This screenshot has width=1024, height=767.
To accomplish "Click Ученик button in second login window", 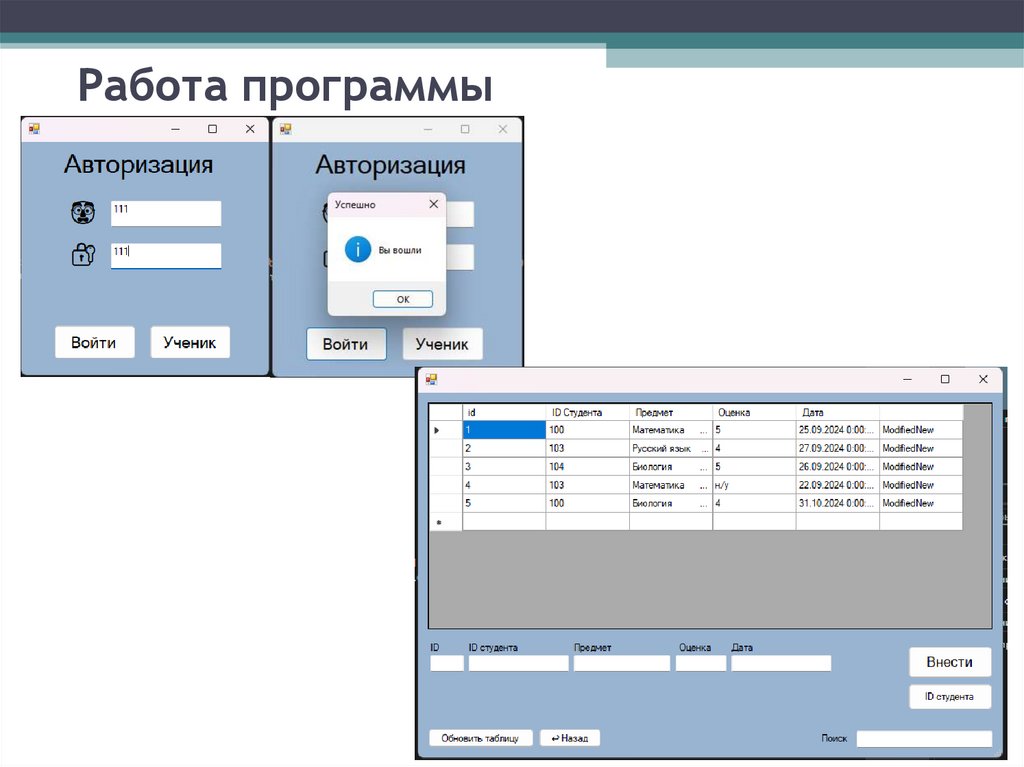I will click(442, 344).
